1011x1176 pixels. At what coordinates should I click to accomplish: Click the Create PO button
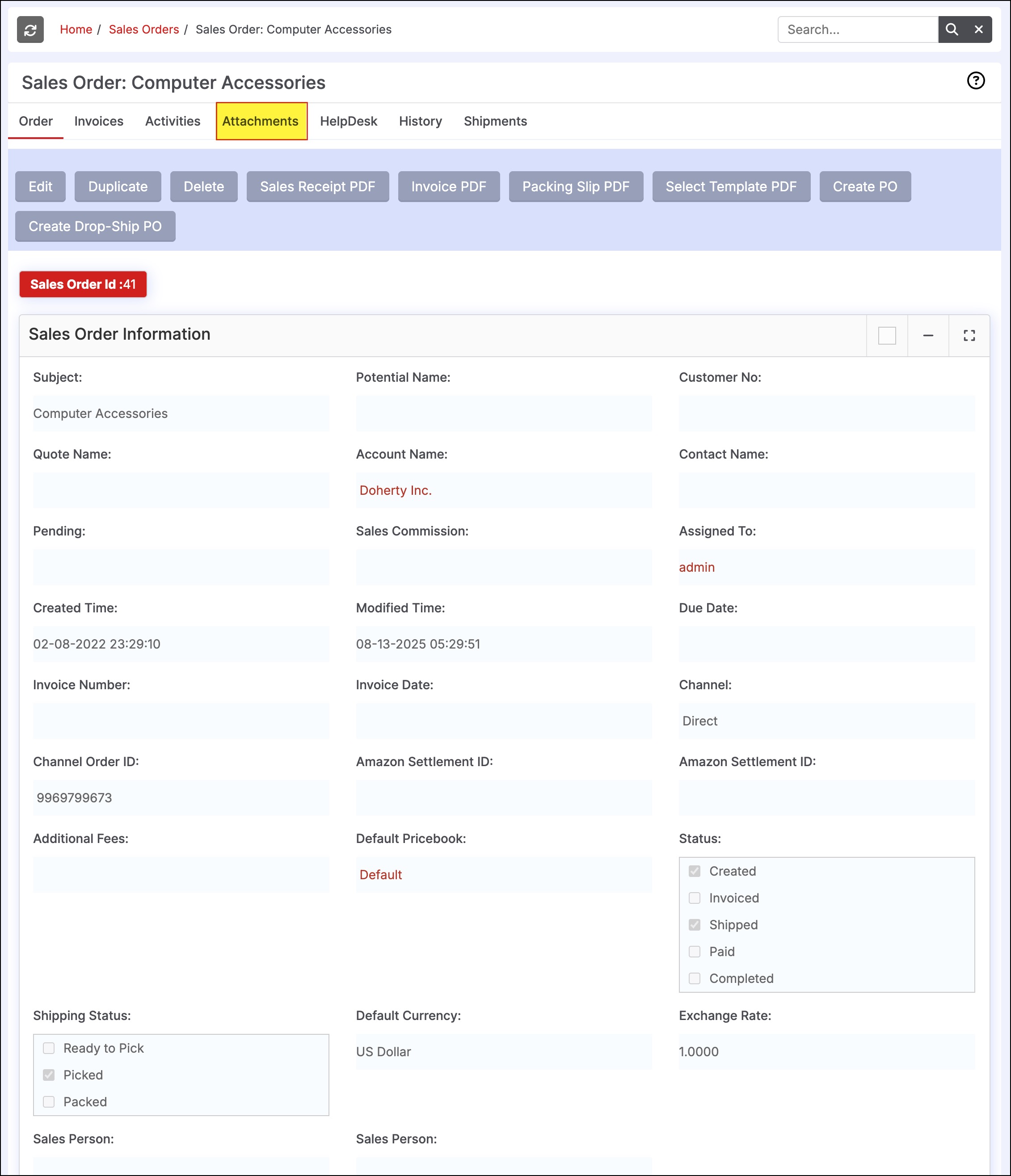pos(865,187)
